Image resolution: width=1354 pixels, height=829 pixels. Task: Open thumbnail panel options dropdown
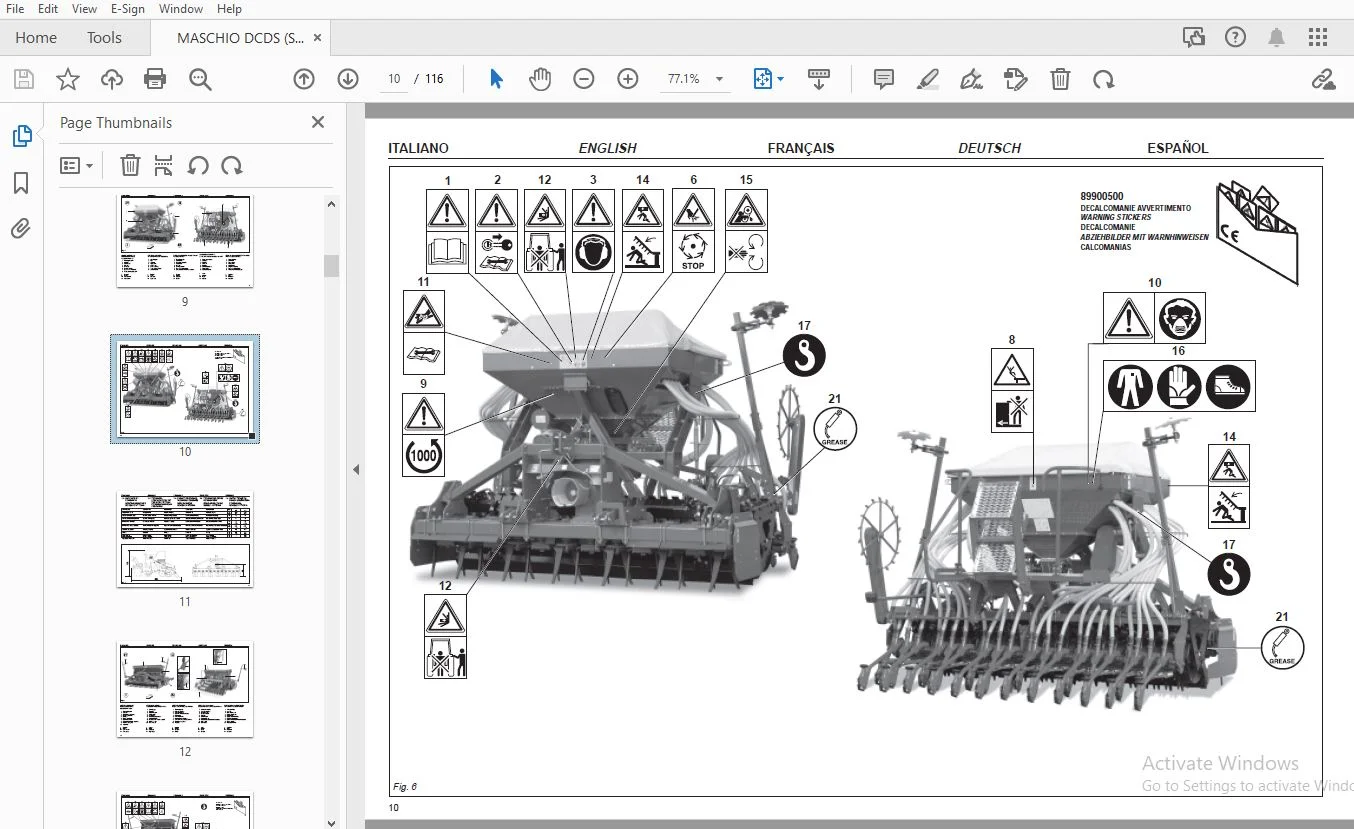(77, 166)
